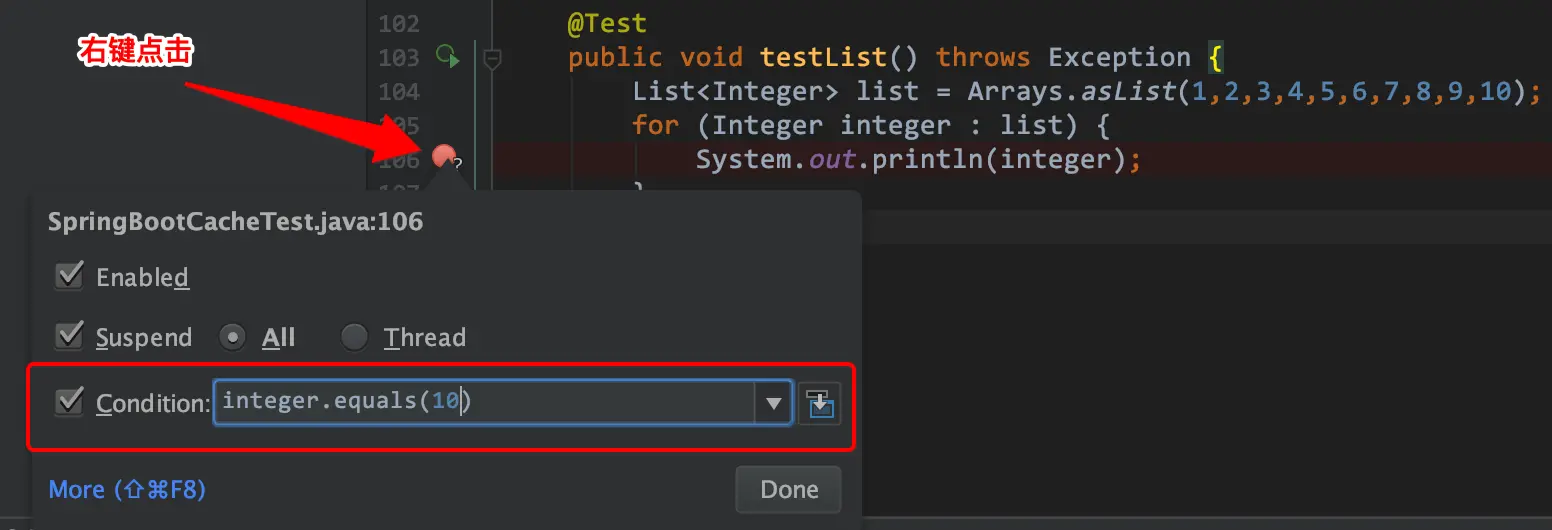The height and width of the screenshot is (530, 1552).
Task: Toggle the Suspend checkbox
Action: pyautogui.click(x=69, y=336)
